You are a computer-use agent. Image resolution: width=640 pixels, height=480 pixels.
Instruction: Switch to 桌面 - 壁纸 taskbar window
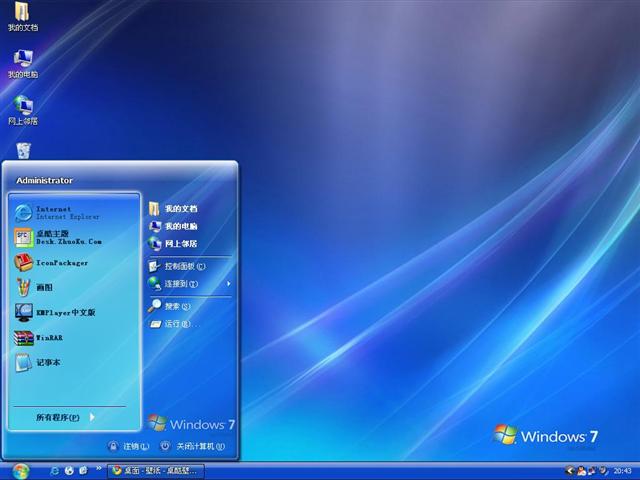[x=156, y=471]
